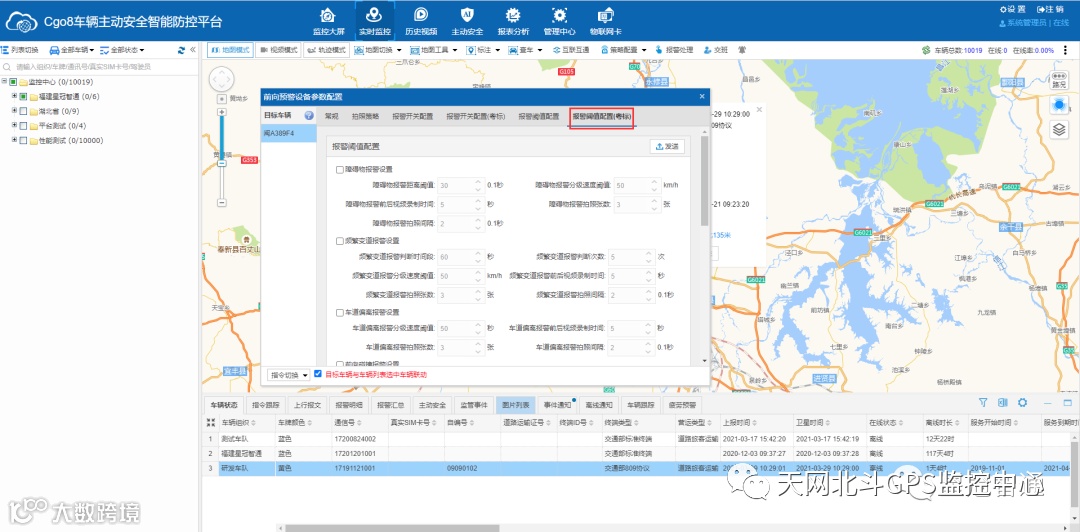The width and height of the screenshot is (1080, 532).
Task: Open the 报表分析 navigation icon
Action: click(513, 15)
